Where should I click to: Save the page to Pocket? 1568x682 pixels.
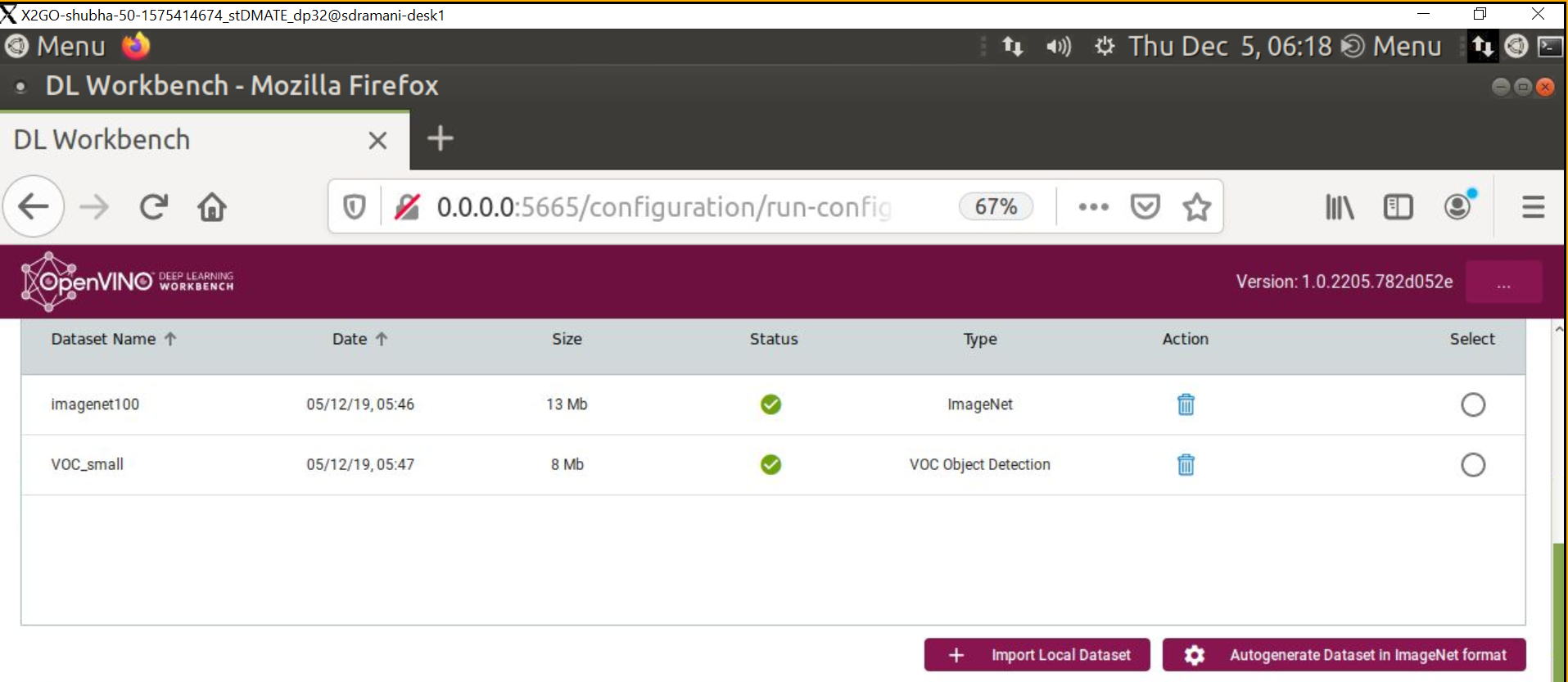pos(1145,207)
